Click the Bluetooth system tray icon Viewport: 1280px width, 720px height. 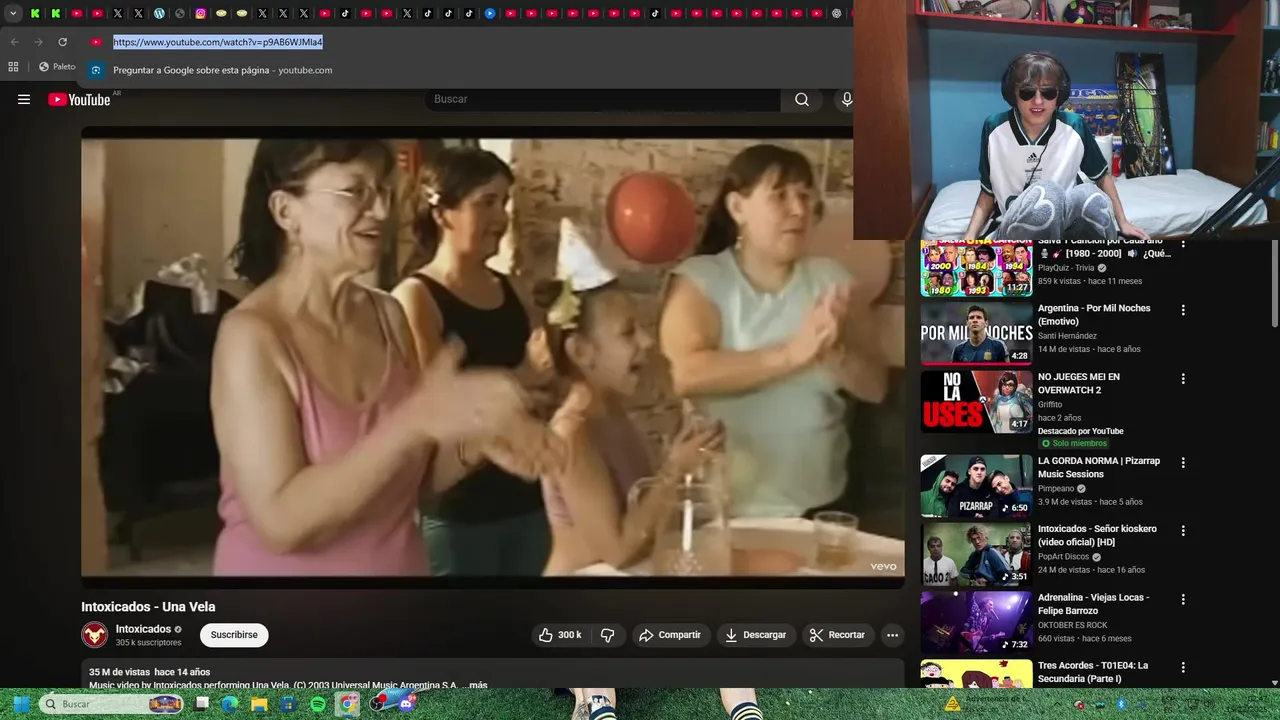point(1121,704)
